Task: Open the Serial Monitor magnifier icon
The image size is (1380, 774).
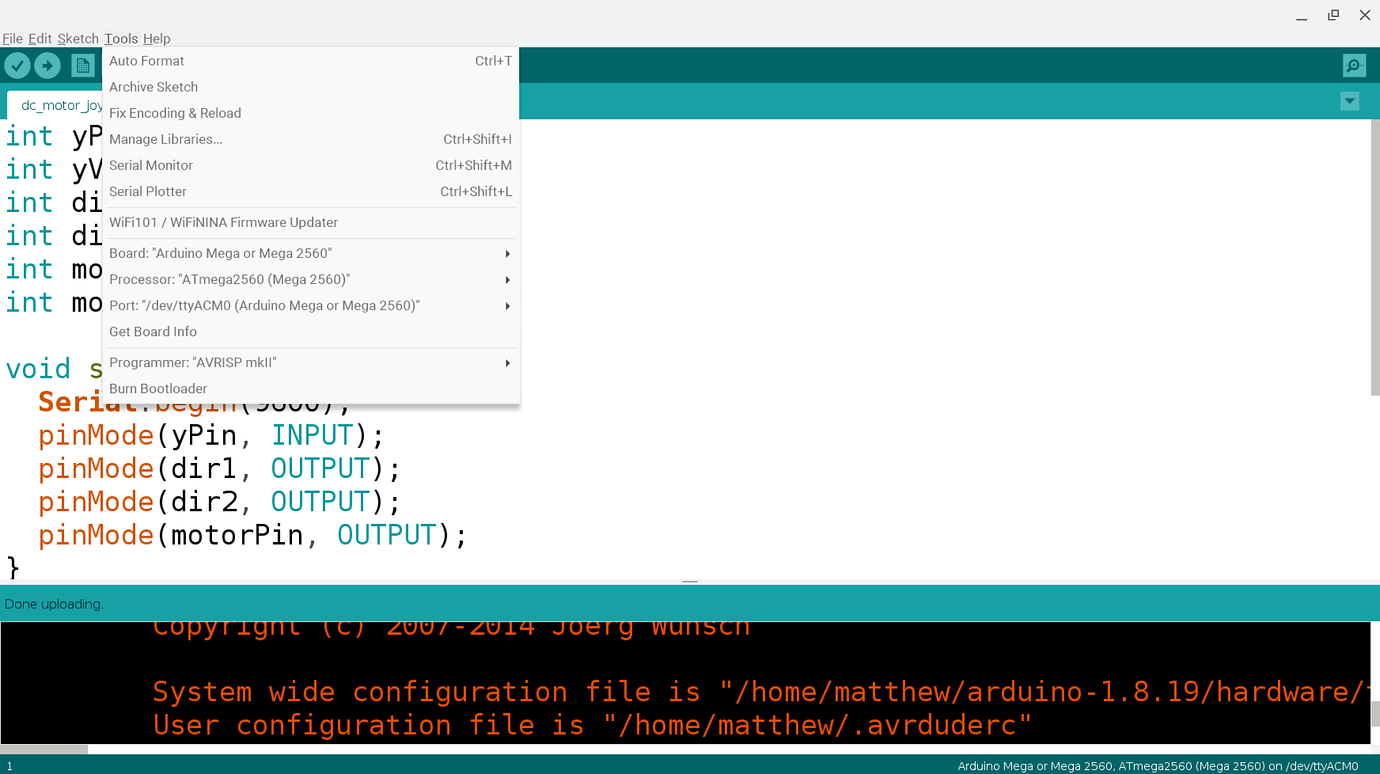Action: [x=1354, y=65]
